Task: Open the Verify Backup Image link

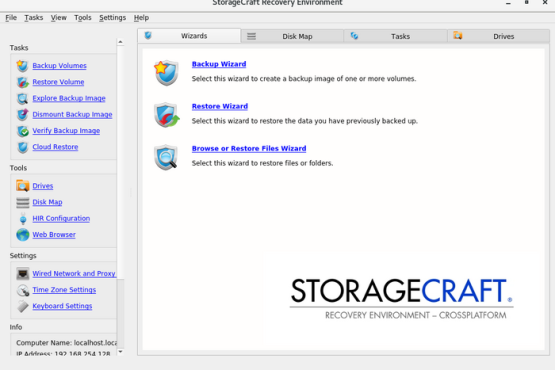Action: (66, 131)
